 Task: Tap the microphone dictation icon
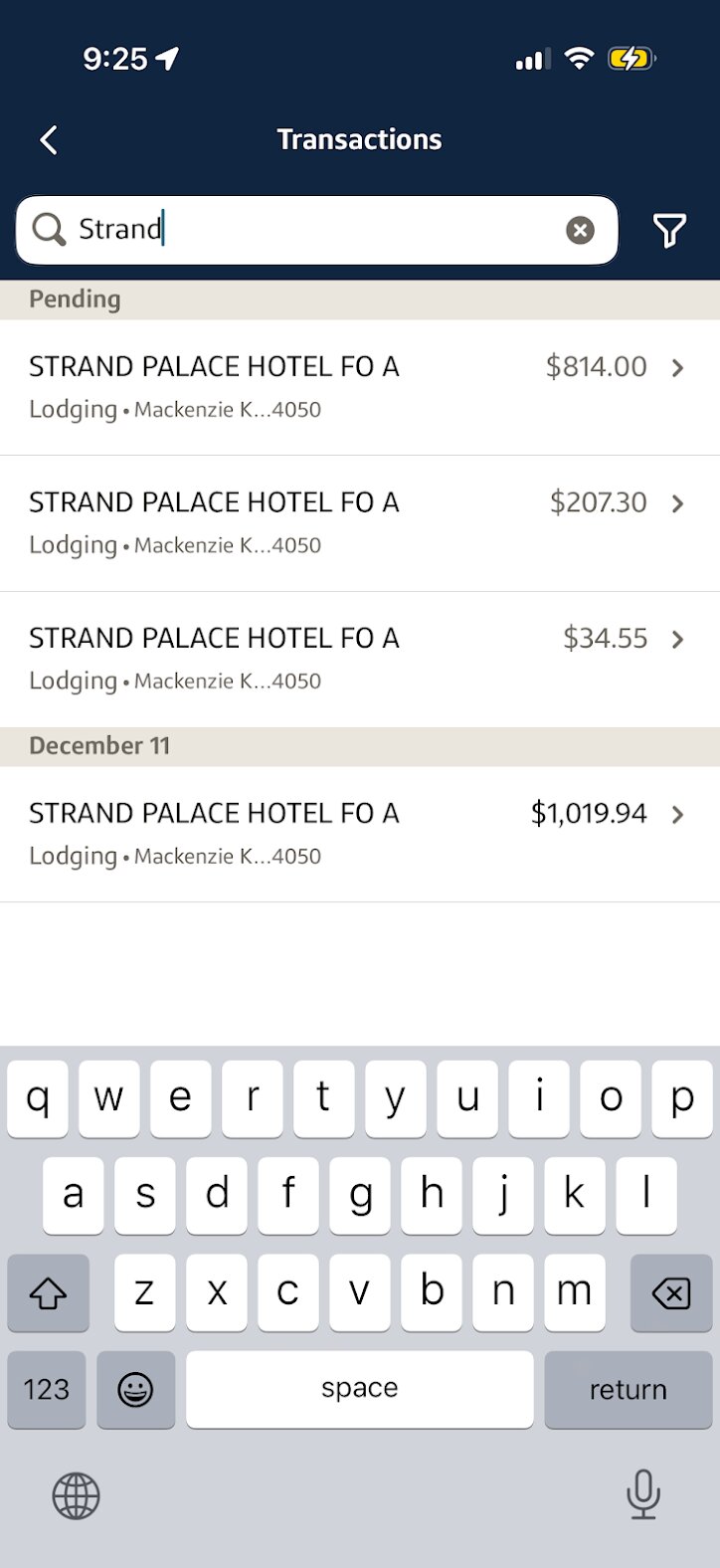(642, 1494)
